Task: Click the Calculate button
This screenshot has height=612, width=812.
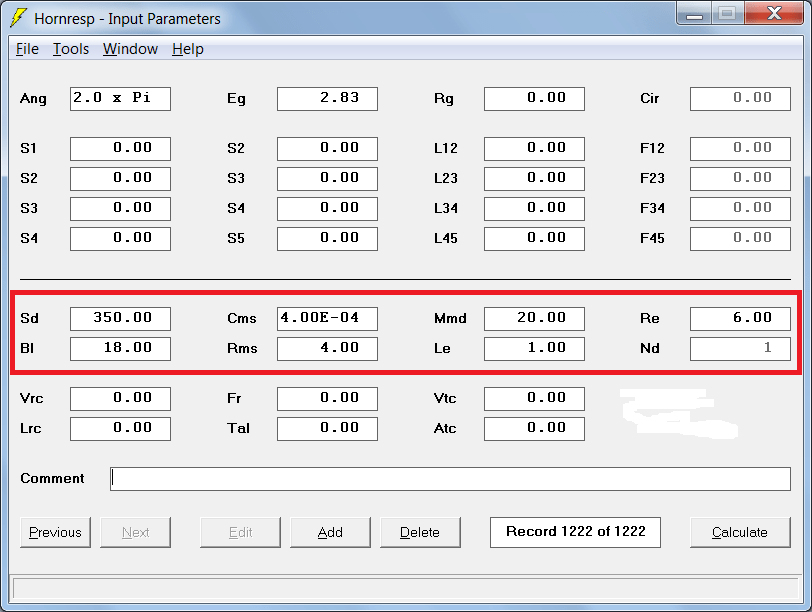Action: click(x=740, y=532)
